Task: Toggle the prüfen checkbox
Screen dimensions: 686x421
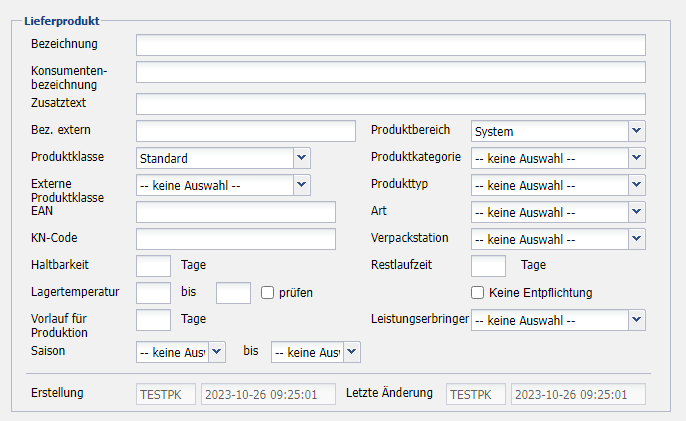Action: (x=267, y=293)
